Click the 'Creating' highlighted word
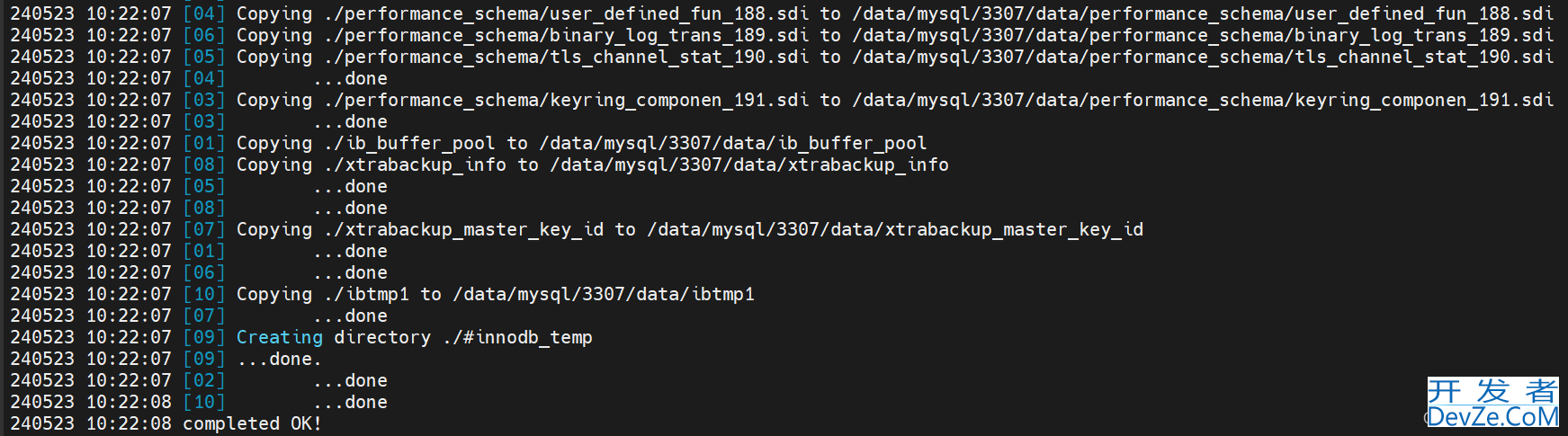The image size is (1568, 436). [x=279, y=337]
